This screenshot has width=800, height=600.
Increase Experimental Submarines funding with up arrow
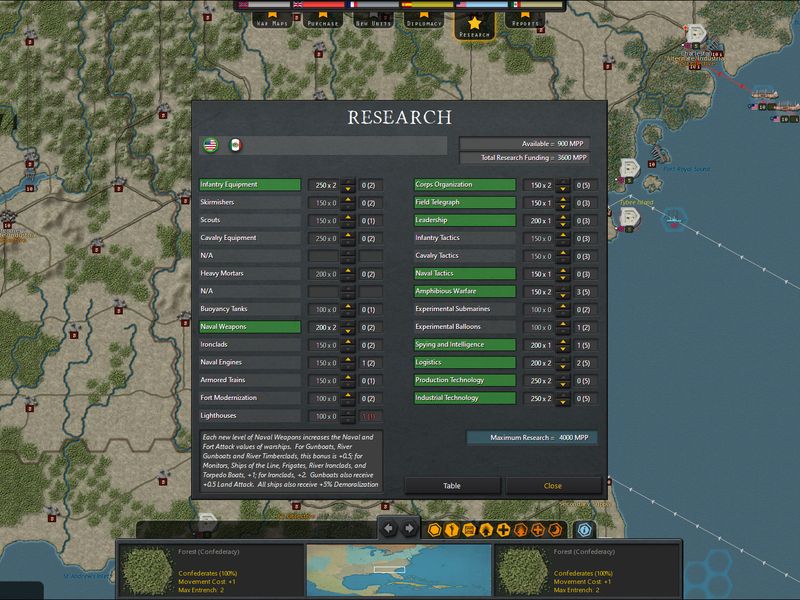pos(563,306)
